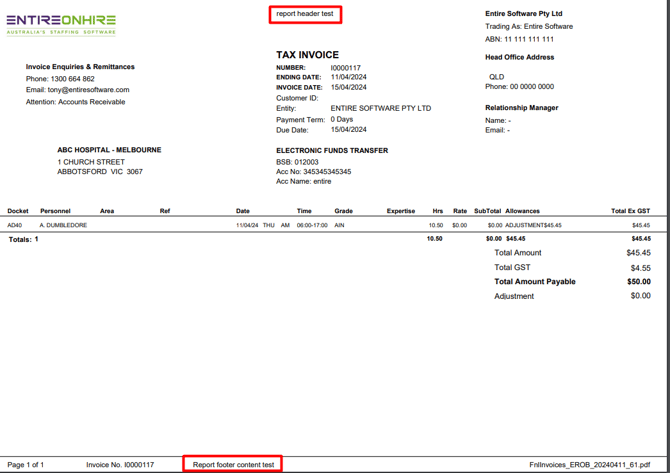Select the "report header test" text box
This screenshot has width=670, height=473.
pos(305,14)
